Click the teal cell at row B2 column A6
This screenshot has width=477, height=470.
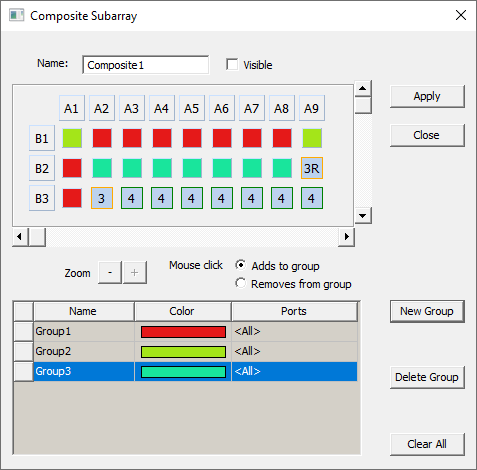click(x=222, y=168)
